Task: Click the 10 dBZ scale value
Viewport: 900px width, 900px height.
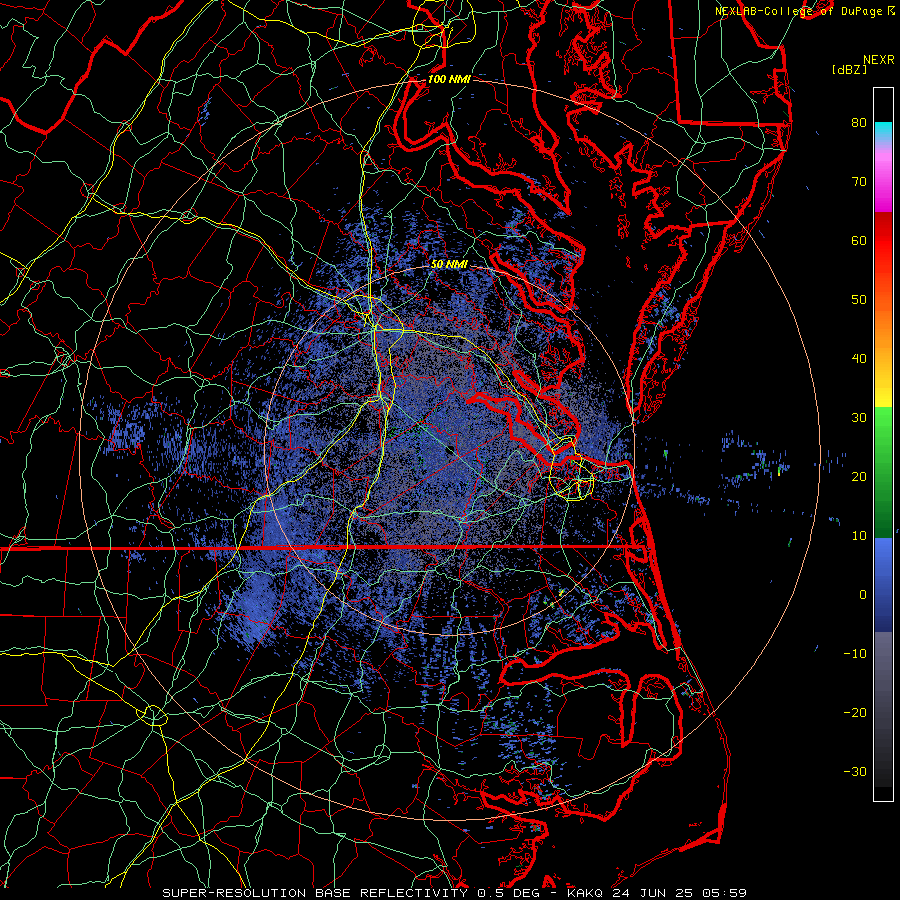Action: coord(859,536)
